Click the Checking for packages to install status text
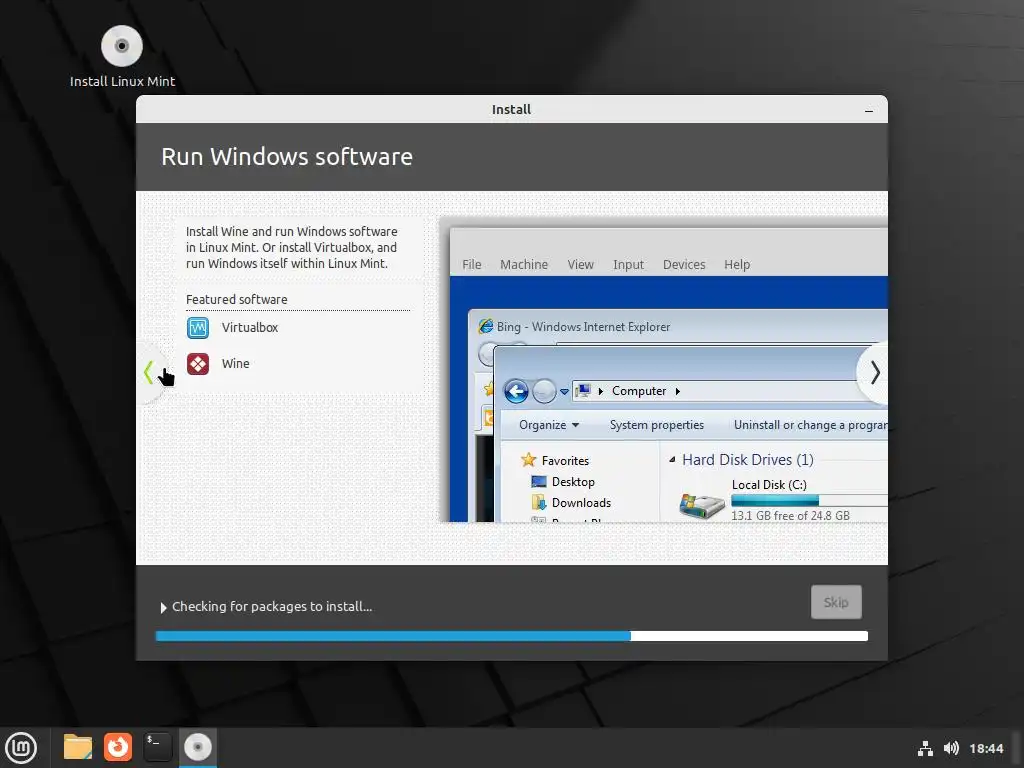This screenshot has width=1024, height=768. coord(272,607)
